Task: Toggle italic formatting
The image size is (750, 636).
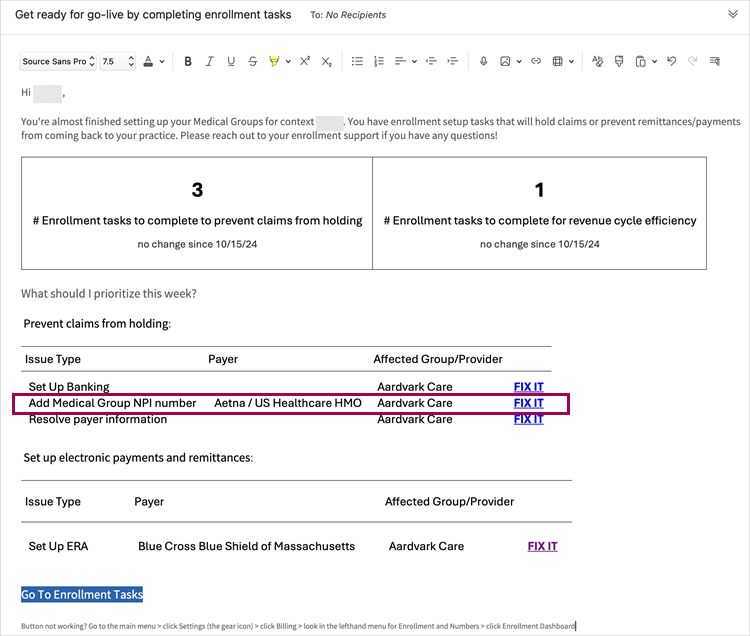Action: [209, 61]
